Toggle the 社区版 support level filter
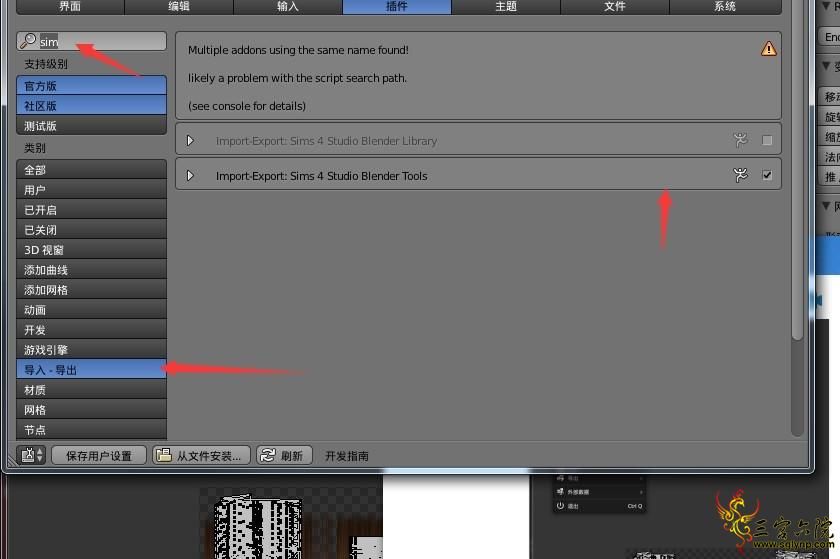840x559 pixels. (x=92, y=105)
